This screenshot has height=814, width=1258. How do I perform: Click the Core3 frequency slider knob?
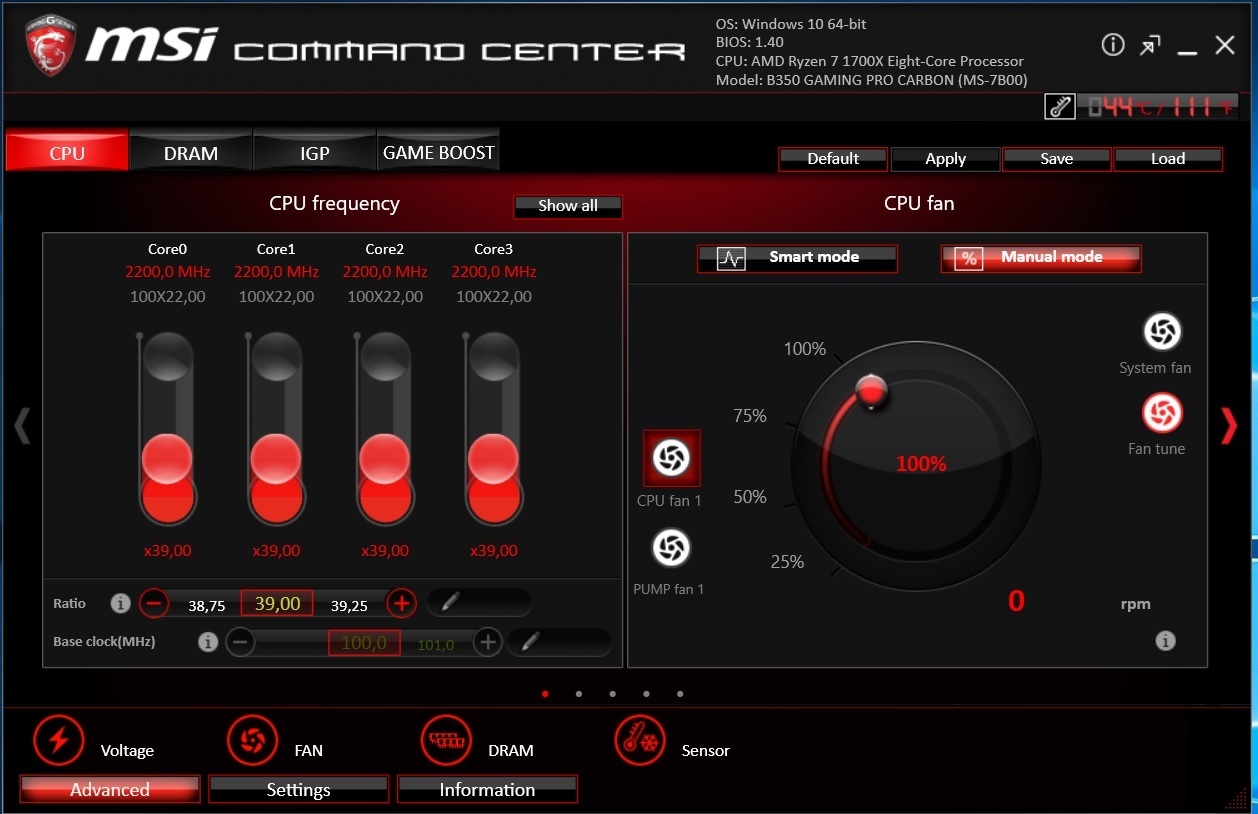(x=494, y=459)
